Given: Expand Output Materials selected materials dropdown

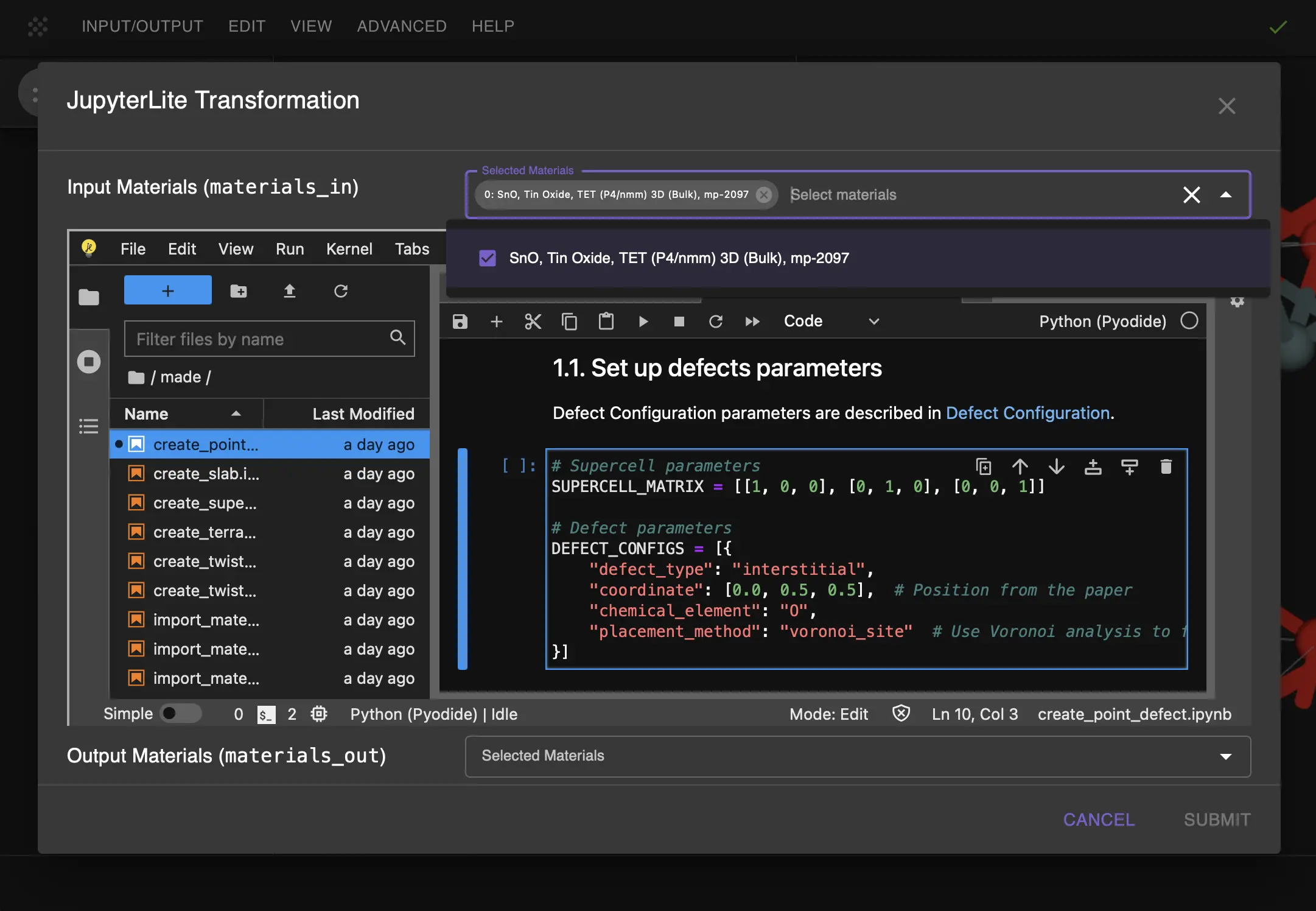Looking at the screenshot, I should (1226, 756).
